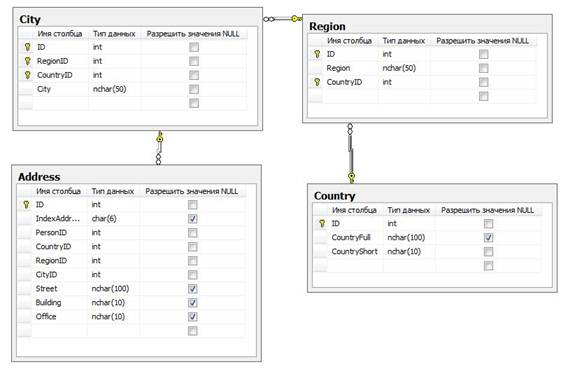This screenshot has height=369, width=568.
Task: Select Office column name in Address
Action: [46, 316]
